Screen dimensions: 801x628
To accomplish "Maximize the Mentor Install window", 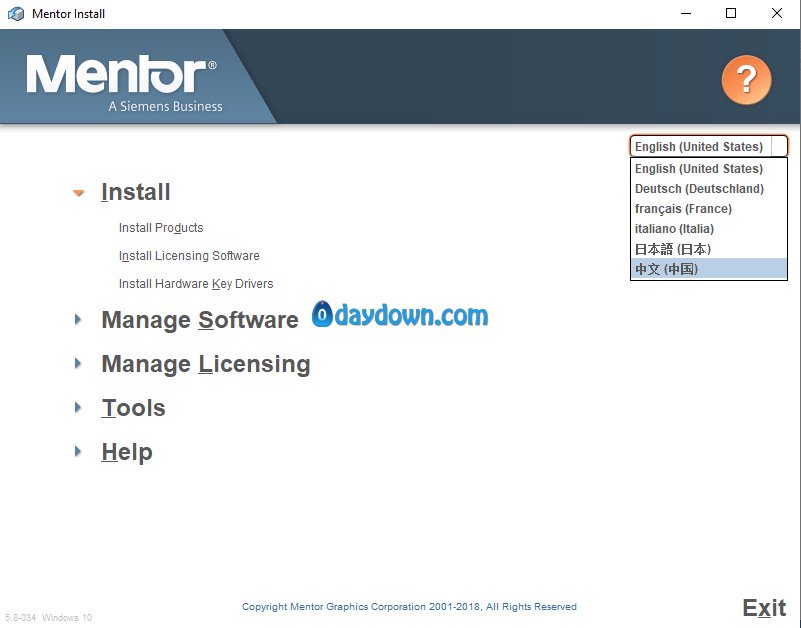I will (x=731, y=13).
